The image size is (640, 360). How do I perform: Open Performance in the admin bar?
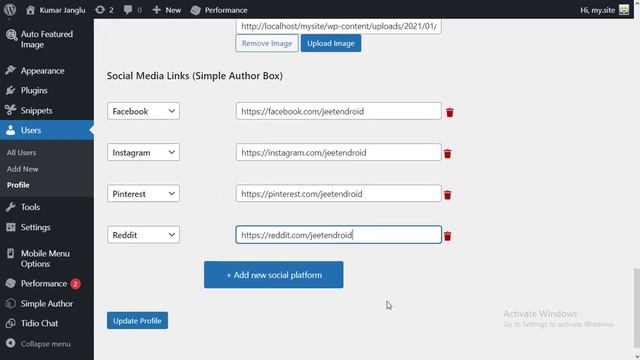[x=219, y=10]
